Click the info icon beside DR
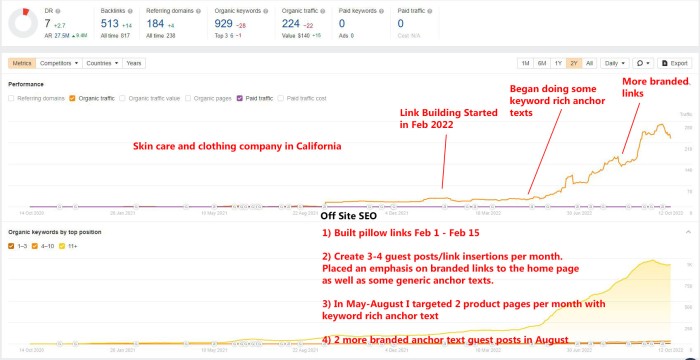The image size is (700, 360). (58, 11)
